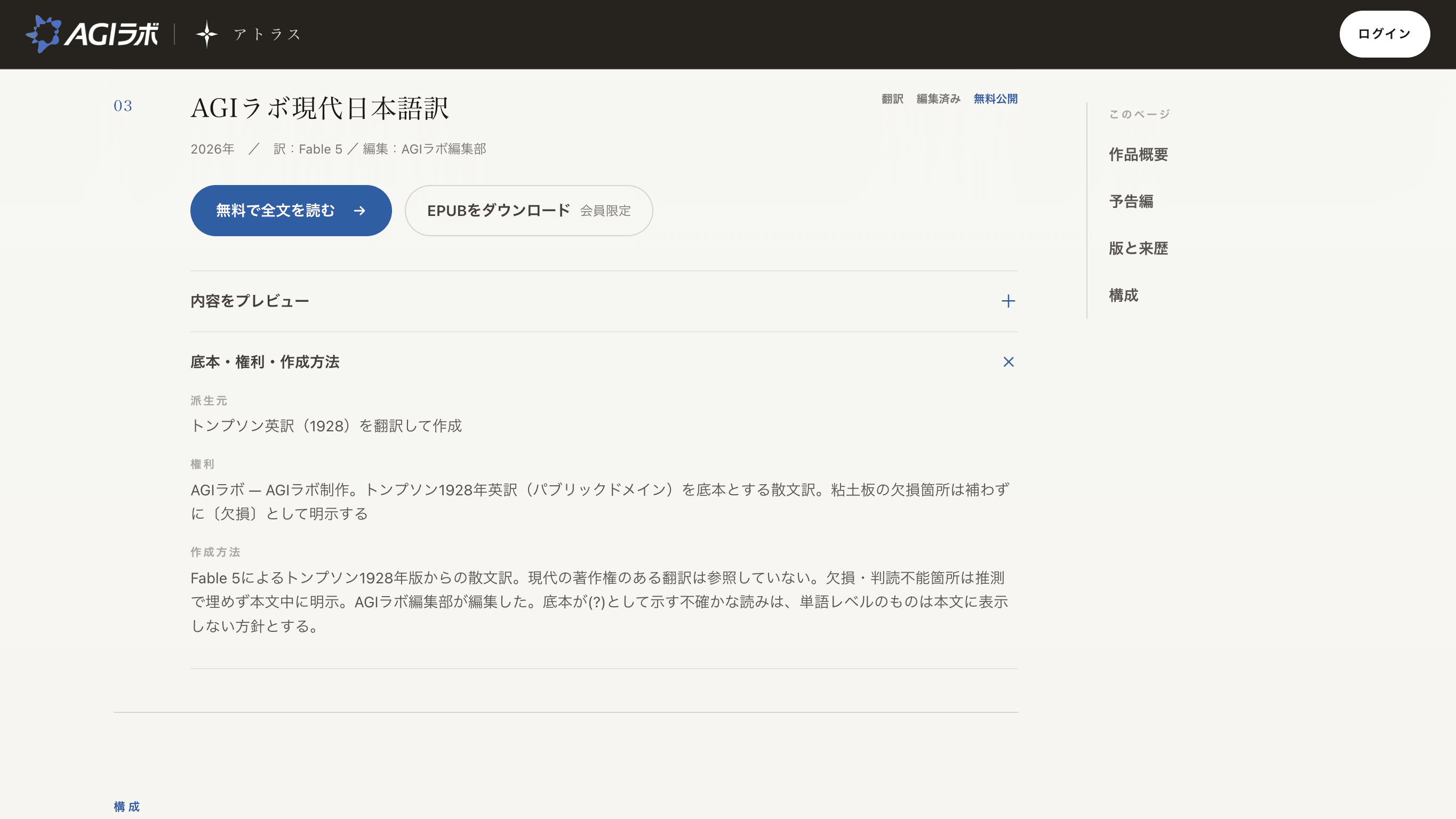Click the 無料公開 tag
The image size is (1456, 819).
pos(995,99)
